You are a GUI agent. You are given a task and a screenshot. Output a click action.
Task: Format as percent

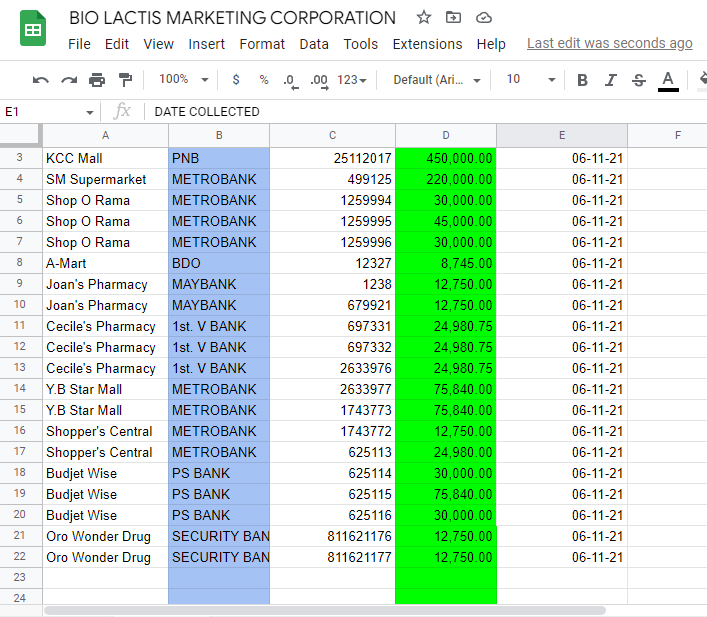[x=264, y=80]
